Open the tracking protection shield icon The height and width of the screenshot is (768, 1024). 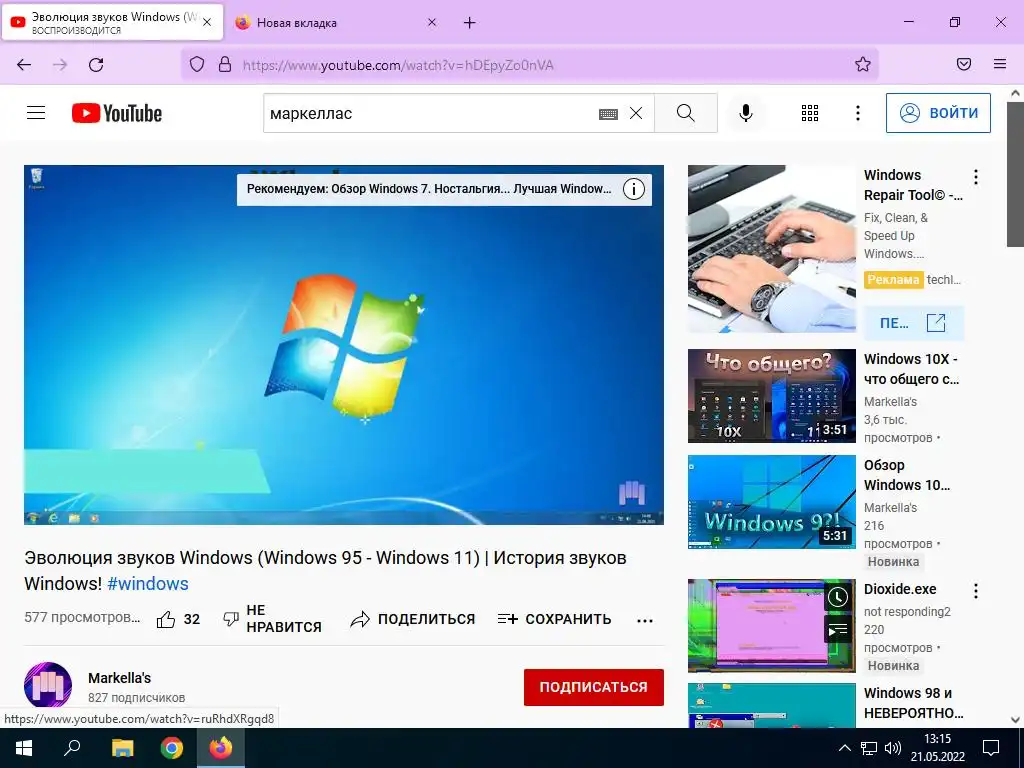click(x=197, y=65)
